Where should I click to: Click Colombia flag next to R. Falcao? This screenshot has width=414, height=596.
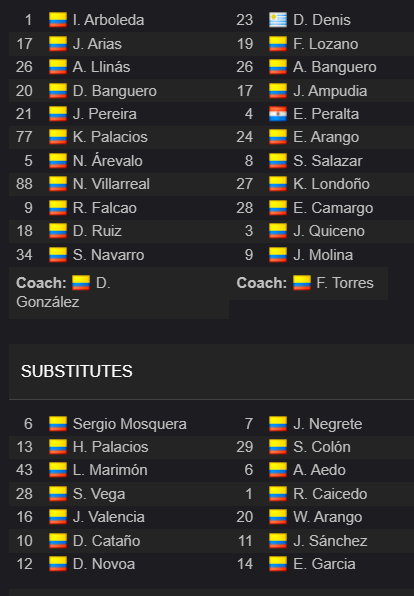(58, 208)
